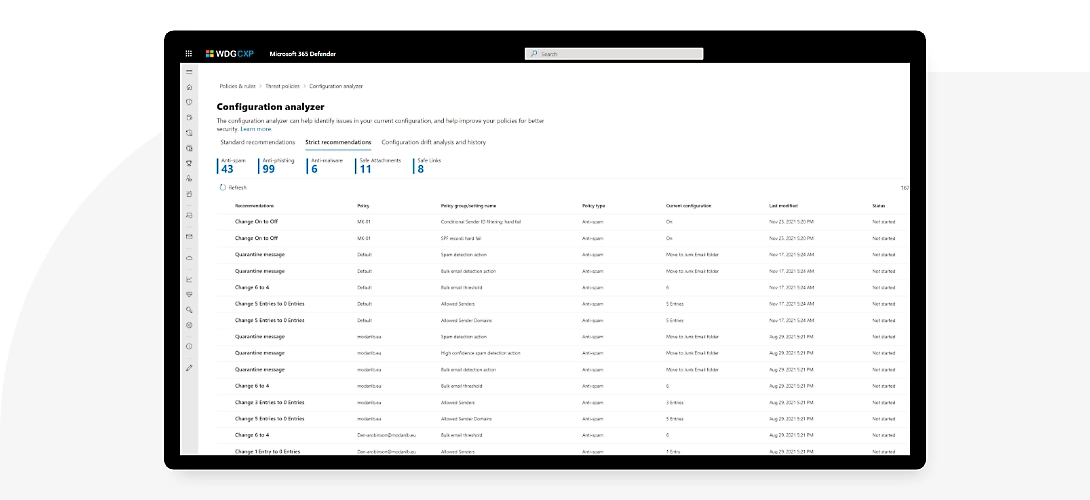
Task: Go to Home icon in left navigation
Action: [189, 87]
